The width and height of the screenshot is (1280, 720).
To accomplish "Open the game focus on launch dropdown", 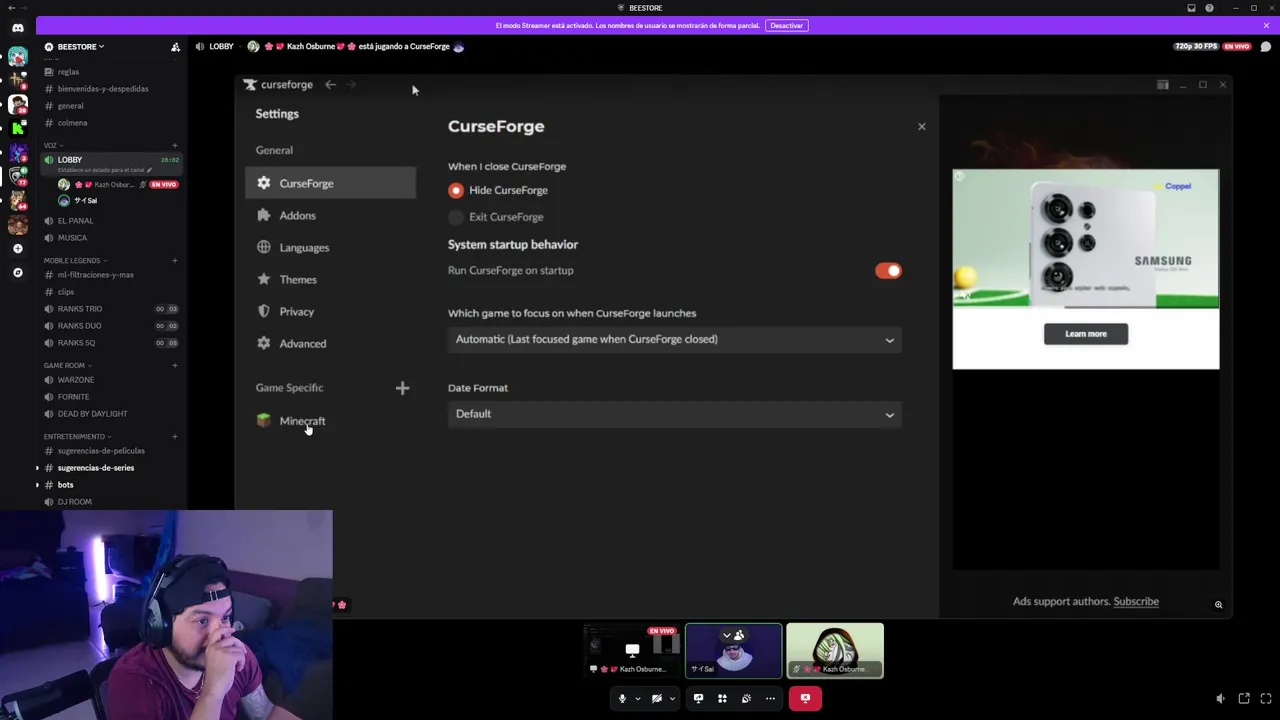I will pyautogui.click(x=675, y=340).
